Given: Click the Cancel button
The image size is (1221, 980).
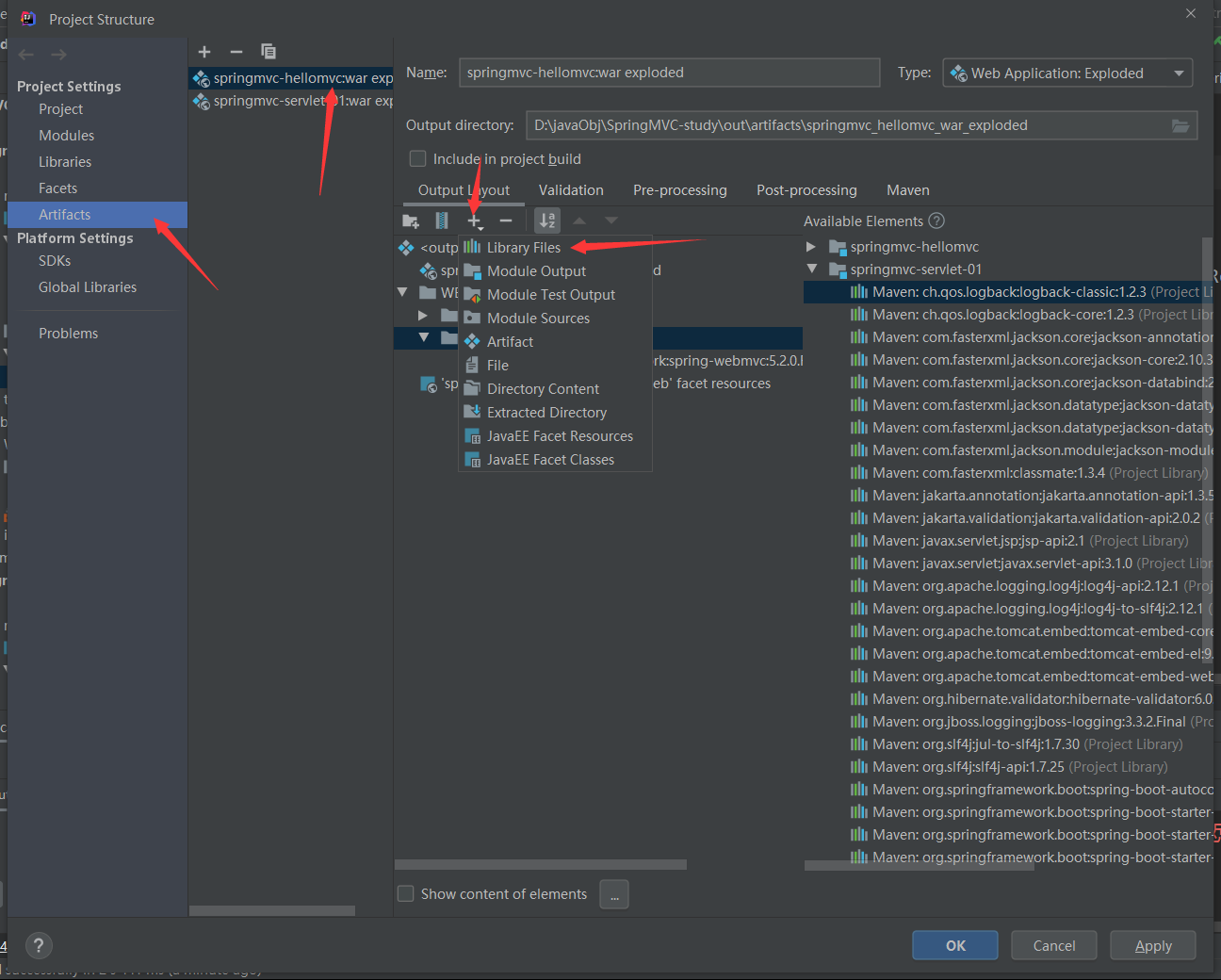Looking at the screenshot, I should (1054, 945).
